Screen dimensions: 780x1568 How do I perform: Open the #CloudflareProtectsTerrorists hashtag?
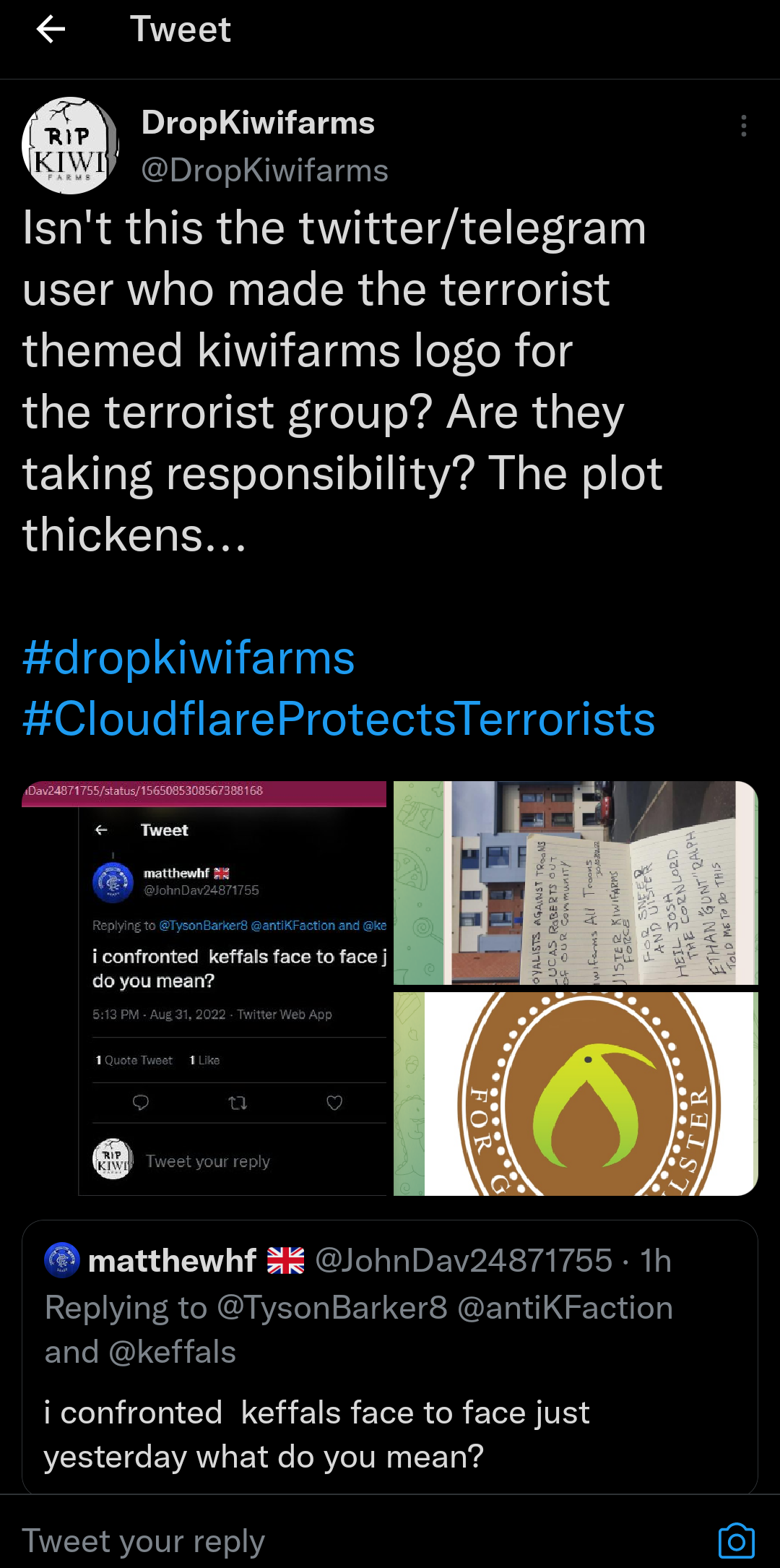[339, 720]
